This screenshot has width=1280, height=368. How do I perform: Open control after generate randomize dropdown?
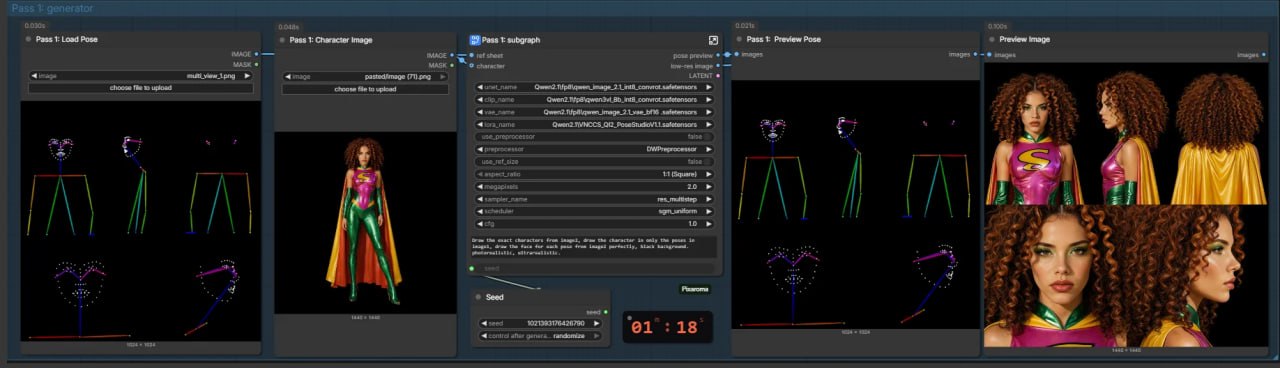click(540, 336)
